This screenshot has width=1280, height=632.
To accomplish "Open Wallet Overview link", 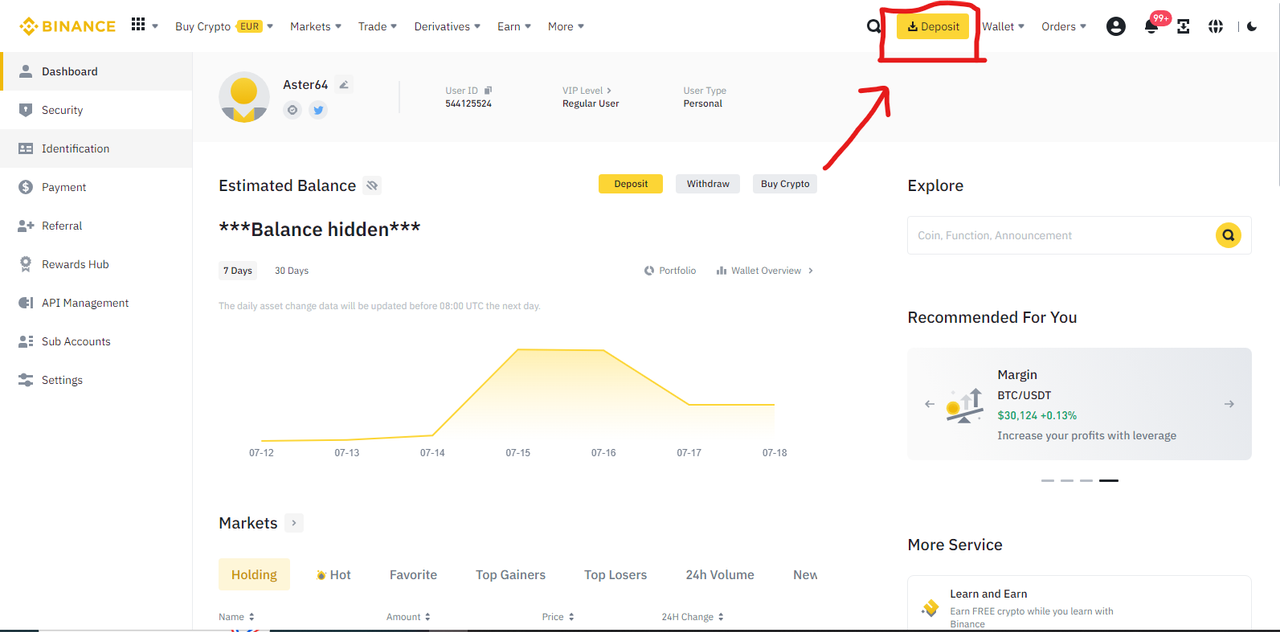I will 765,271.
